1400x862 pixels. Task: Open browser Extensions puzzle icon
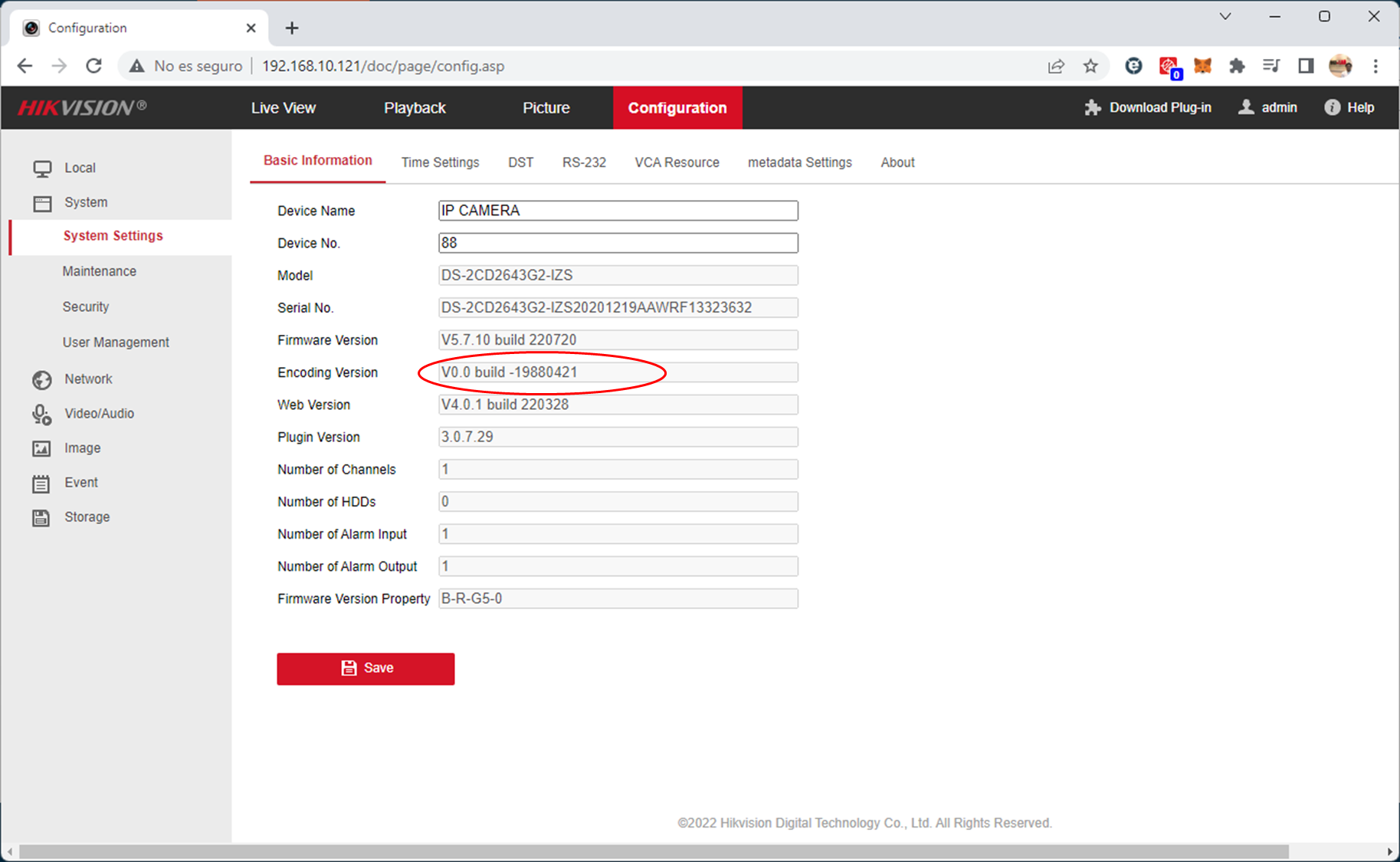pos(1236,67)
